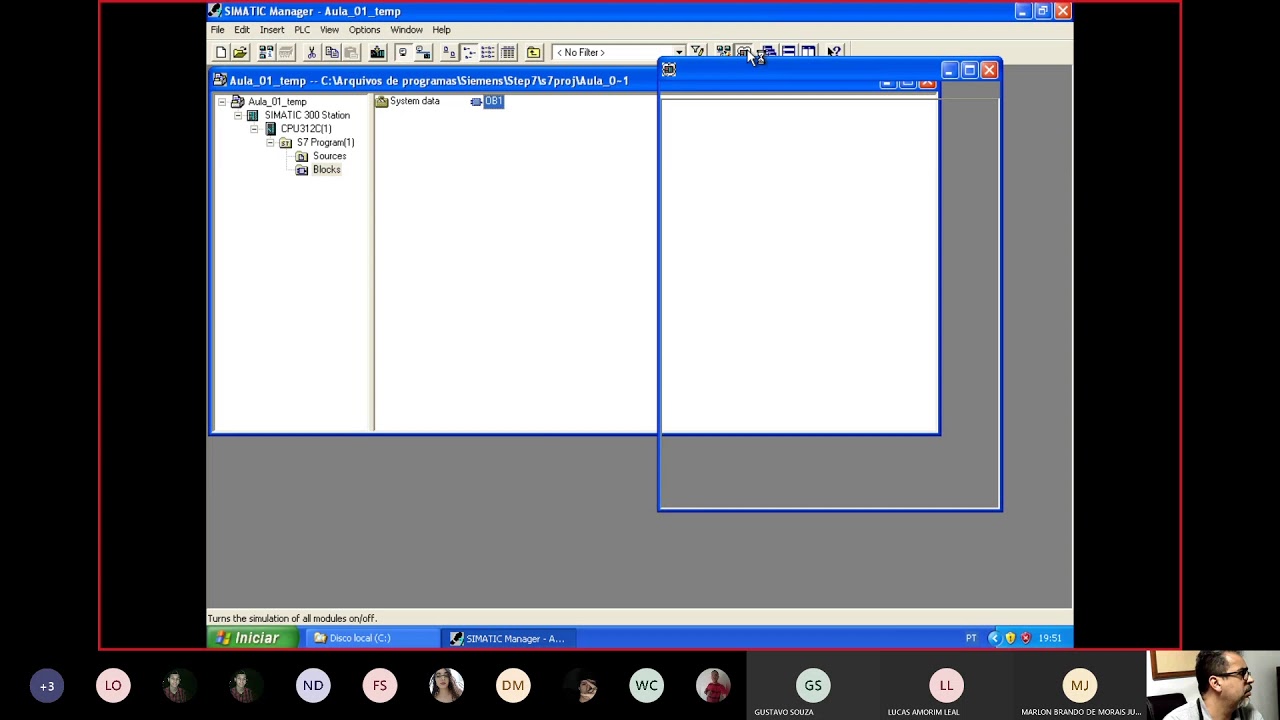Click the context Help arrow icon

(834, 52)
